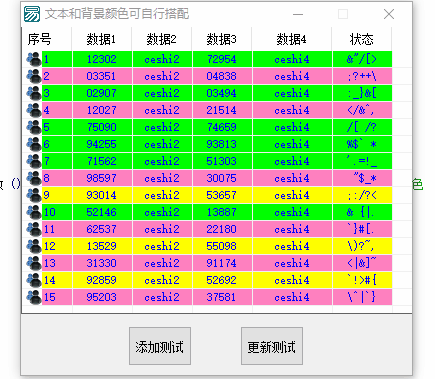Screen dimensions: 435x379
Task: Click ceshi4 cell in row 9
Action: pos(292,195)
